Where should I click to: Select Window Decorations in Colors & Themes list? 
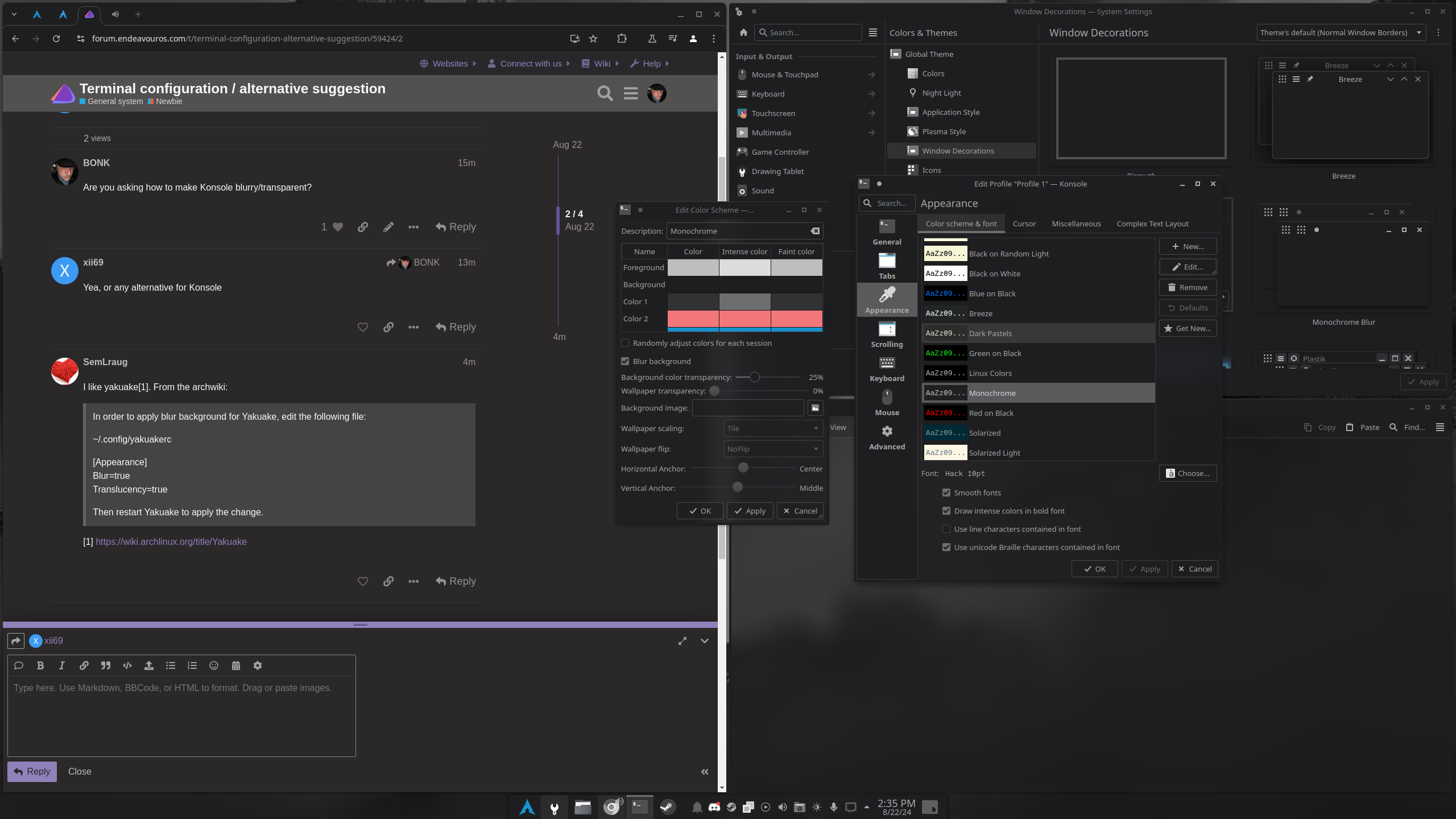click(x=961, y=151)
